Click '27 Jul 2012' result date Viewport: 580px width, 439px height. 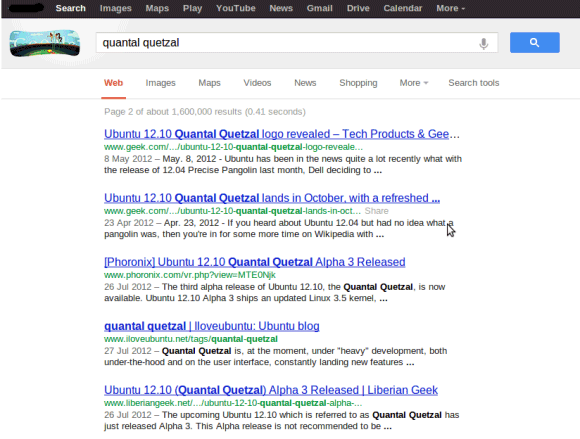pyautogui.click(x=128, y=351)
